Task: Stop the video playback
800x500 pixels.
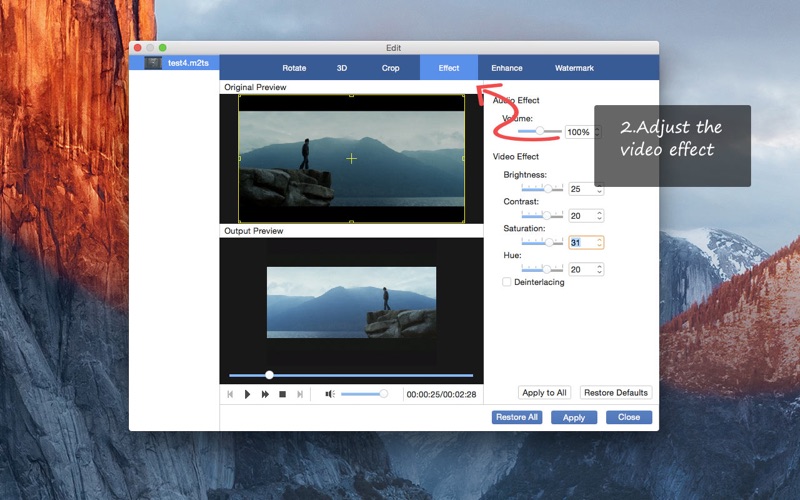Action: (x=283, y=394)
